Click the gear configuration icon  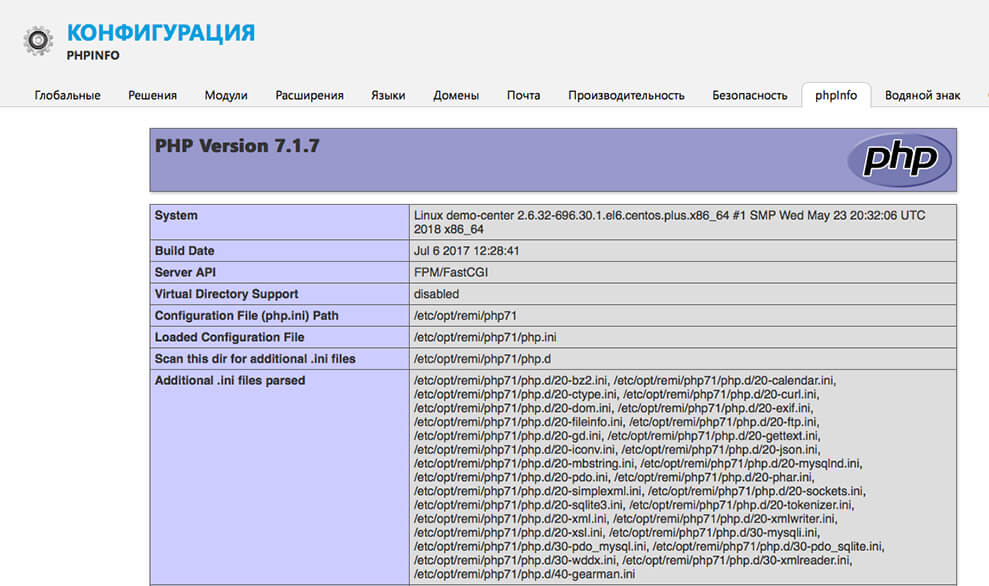click(38, 41)
